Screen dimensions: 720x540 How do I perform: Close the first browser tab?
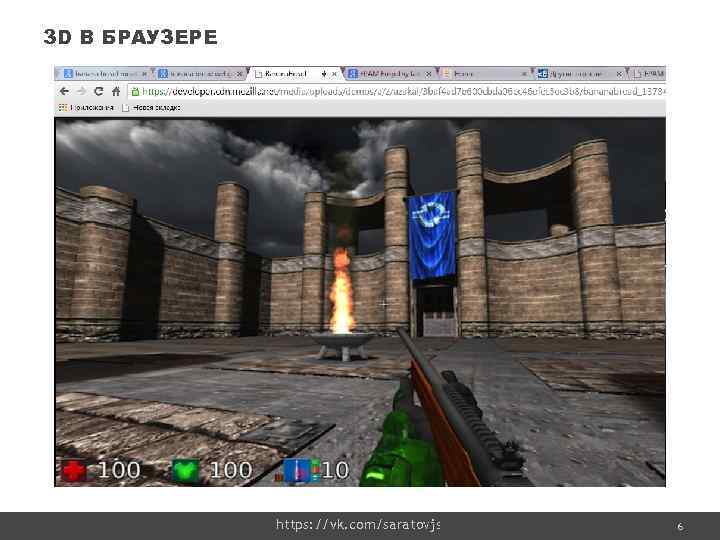144,74
